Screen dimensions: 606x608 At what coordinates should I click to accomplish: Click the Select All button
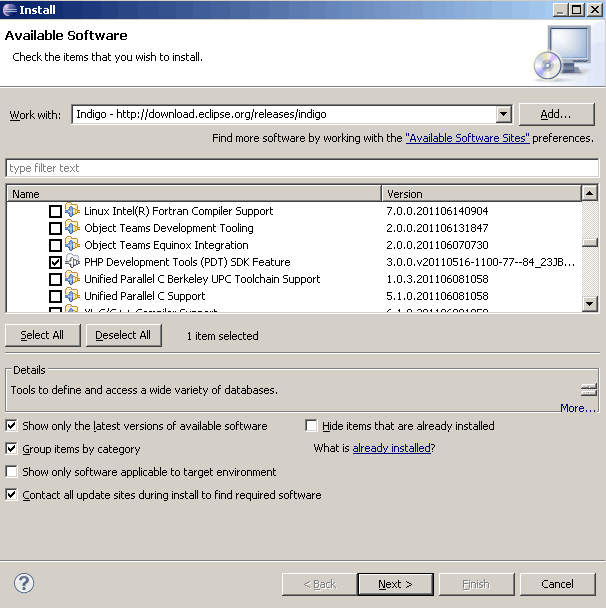[43, 335]
